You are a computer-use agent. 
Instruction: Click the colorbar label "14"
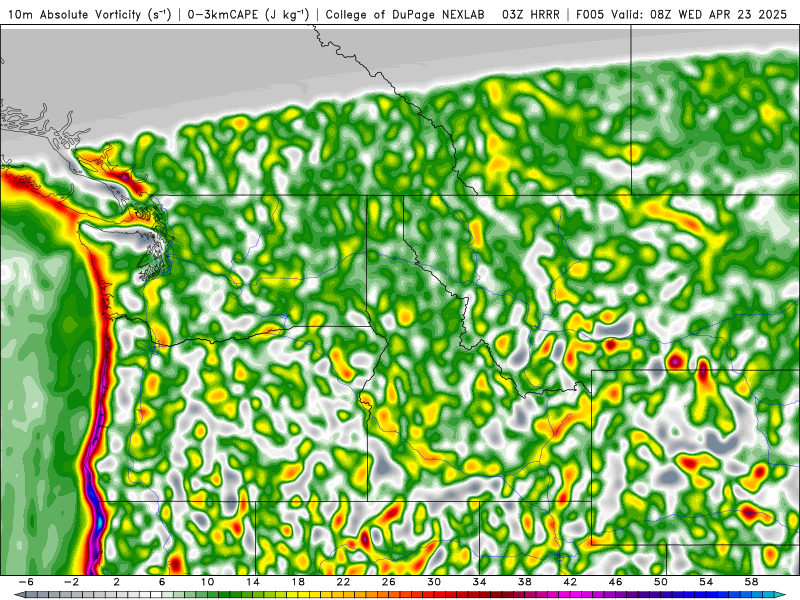click(x=253, y=581)
